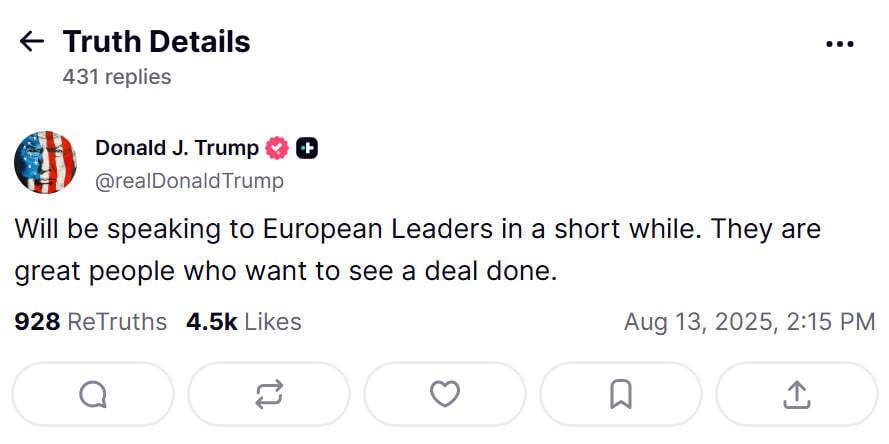Go back using the left arrow

point(32,41)
